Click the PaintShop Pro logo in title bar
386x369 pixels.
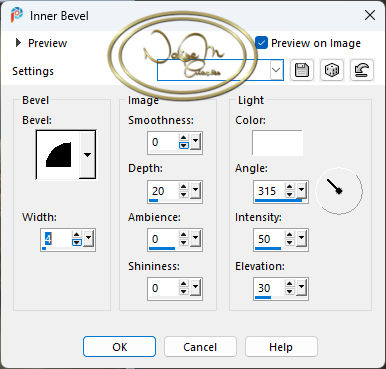[17, 15]
